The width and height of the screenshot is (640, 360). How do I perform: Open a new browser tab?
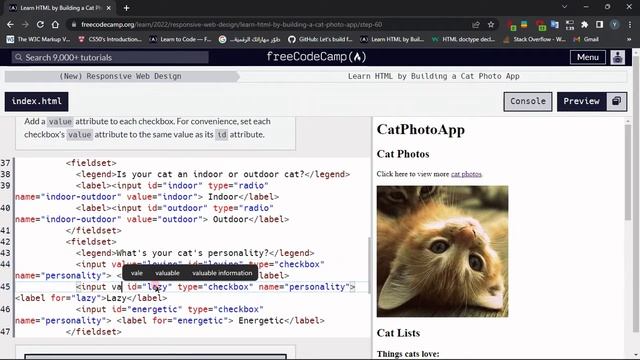[126, 8]
